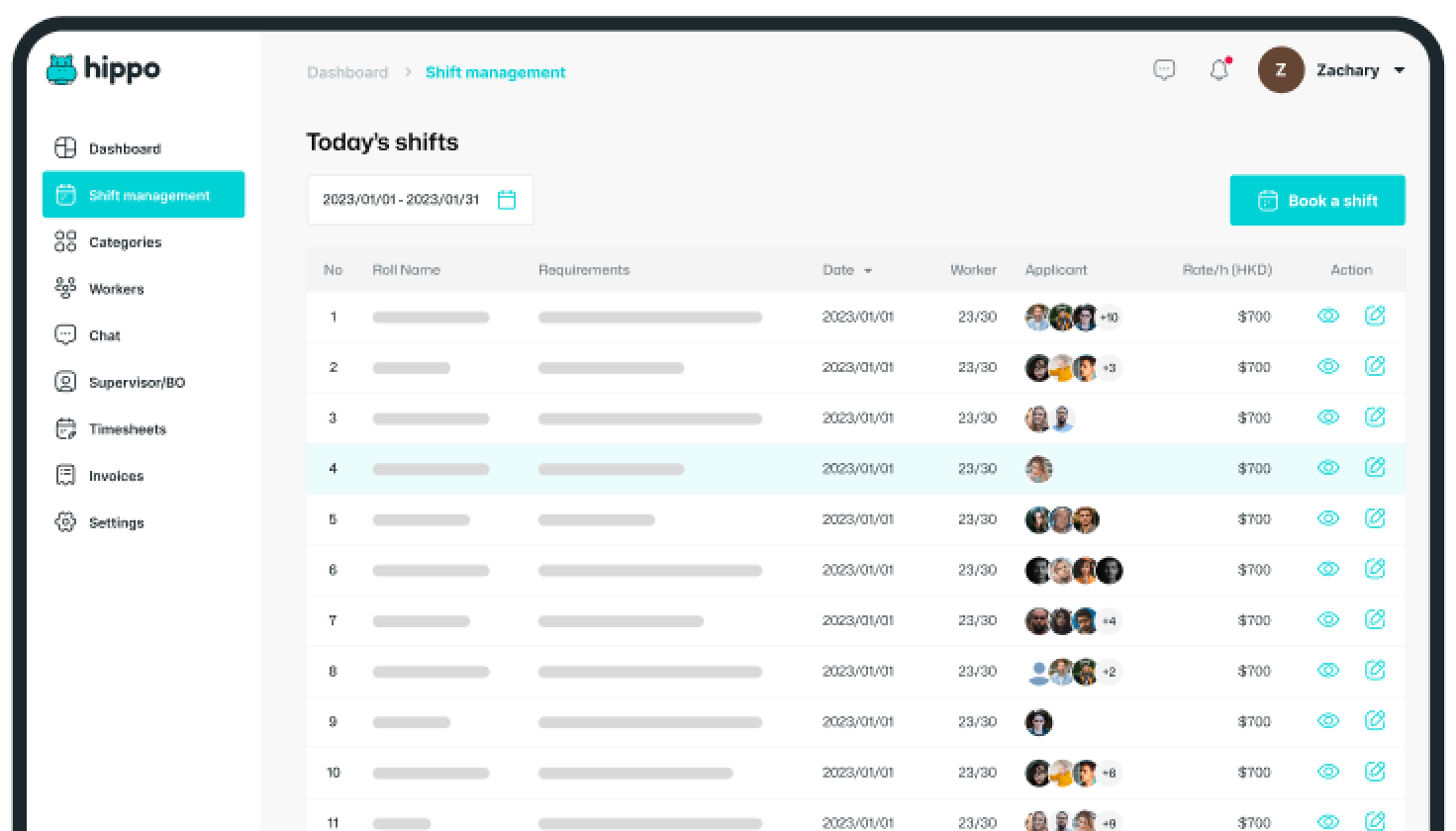The image size is (1456, 831).
Task: Go to Timesheets in the sidebar
Action: pos(127,429)
